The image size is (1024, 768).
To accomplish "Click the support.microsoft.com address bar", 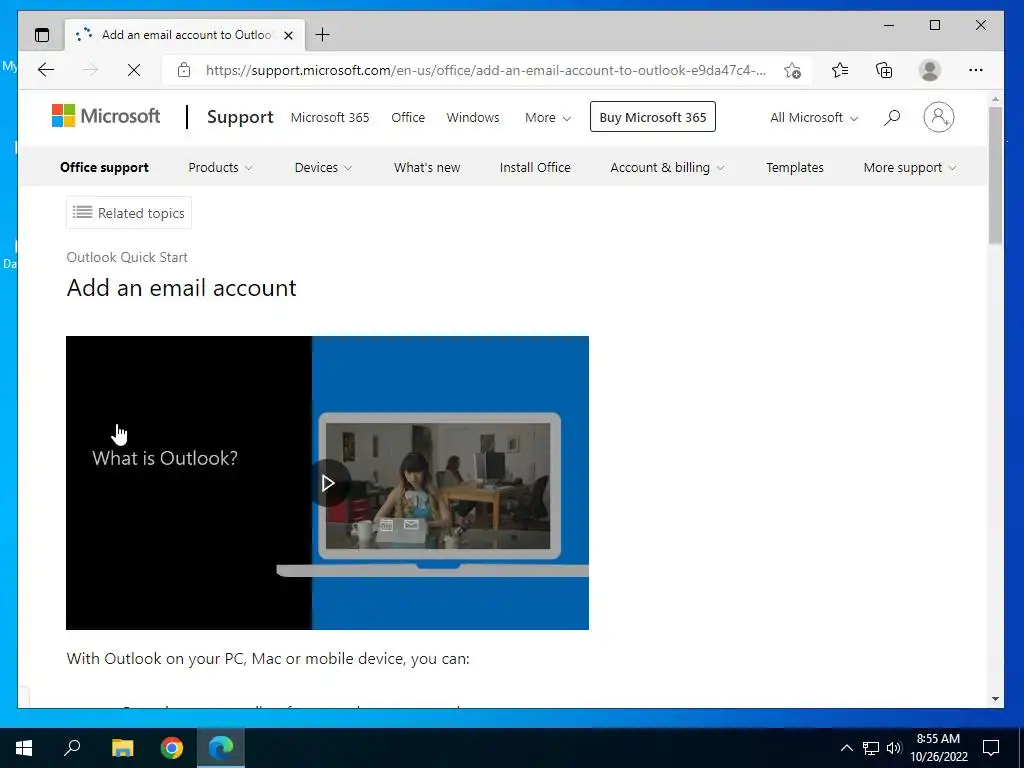I will (485, 70).
